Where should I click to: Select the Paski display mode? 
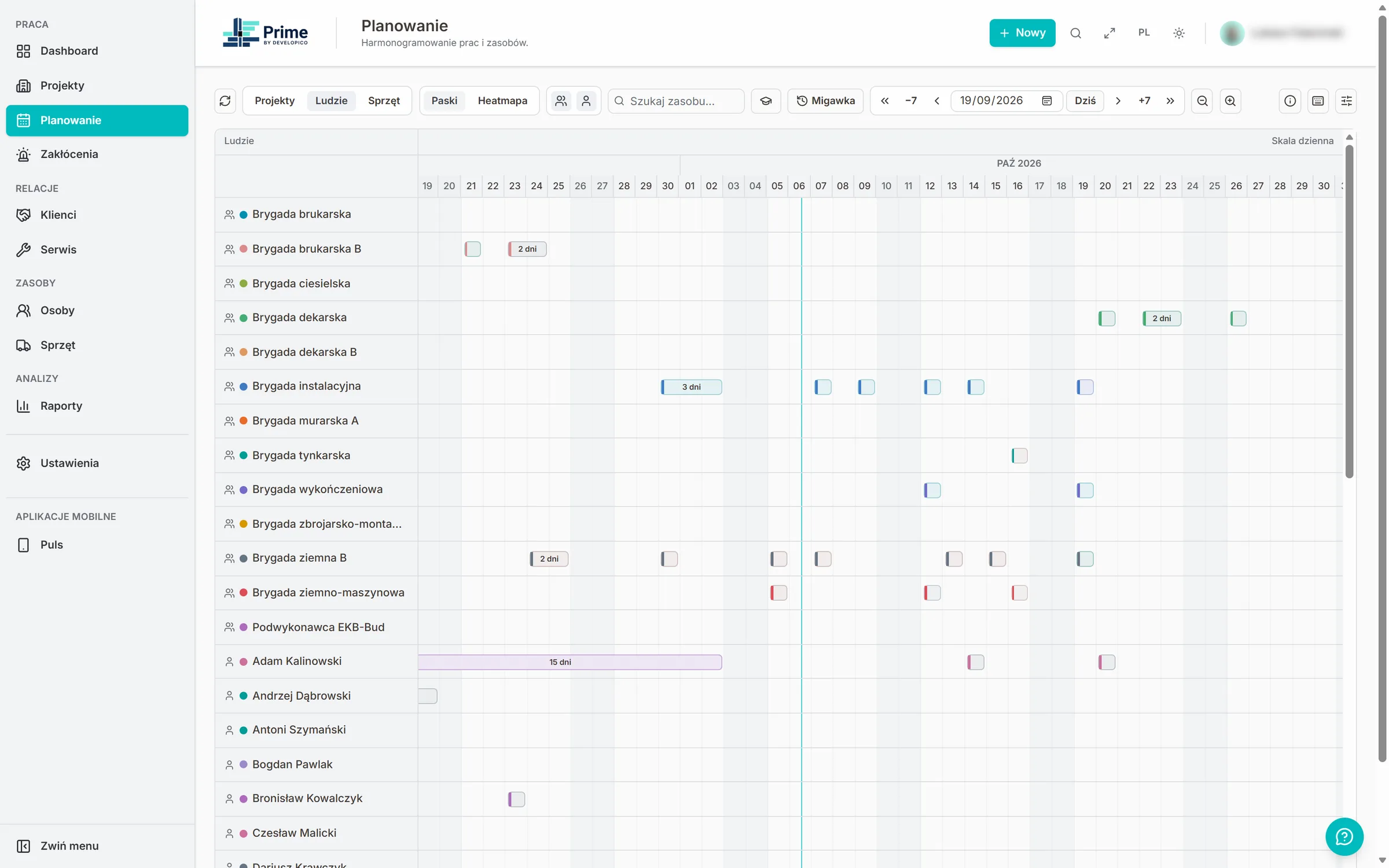point(444,101)
